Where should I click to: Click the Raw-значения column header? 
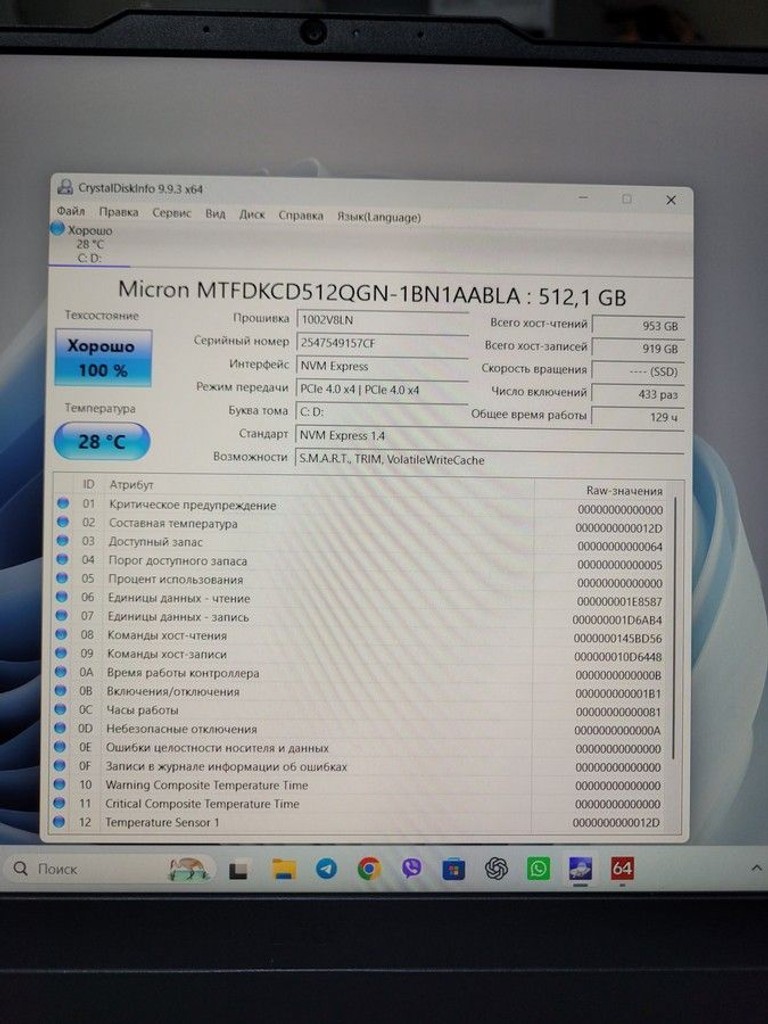[x=624, y=490]
